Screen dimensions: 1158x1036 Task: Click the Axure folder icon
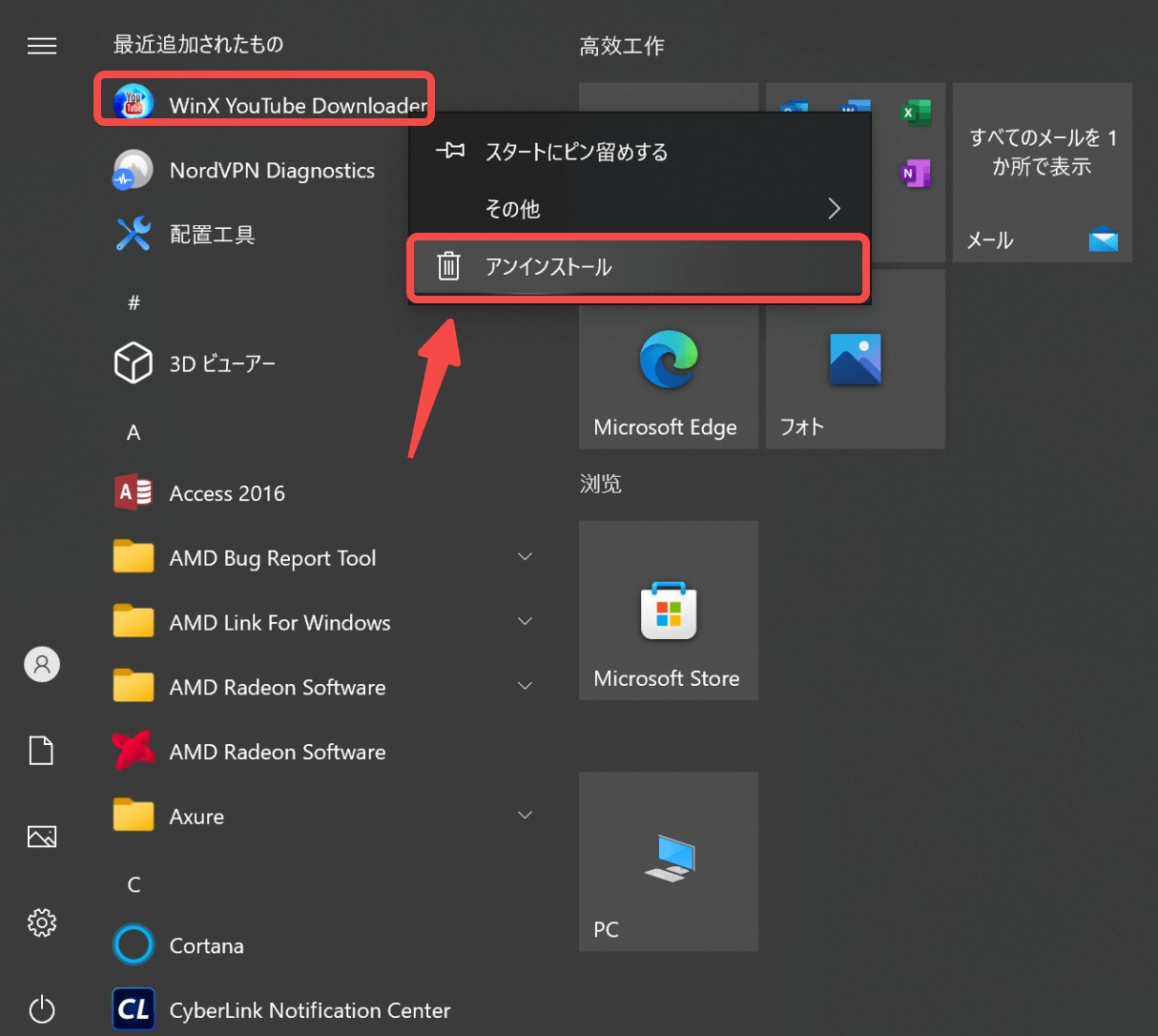click(134, 816)
